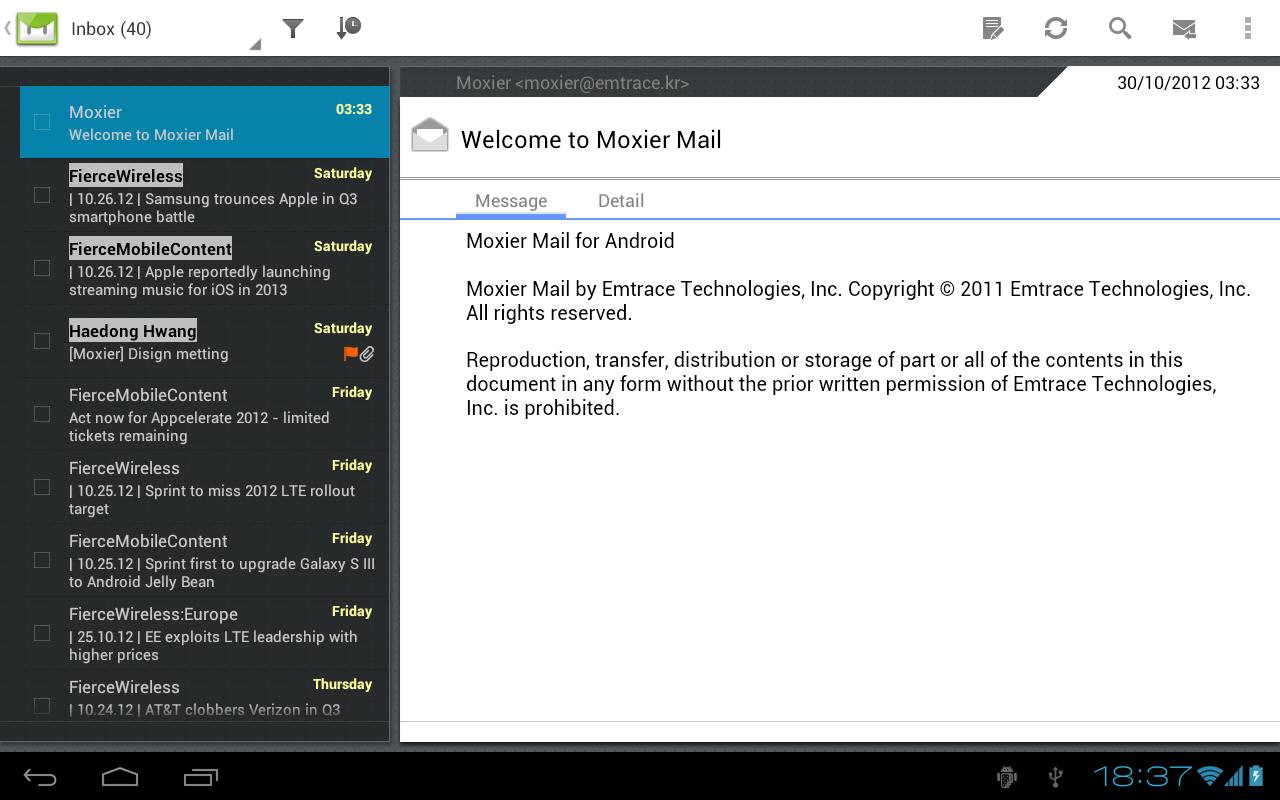Click the open envelope icon beside subject
Image resolution: width=1280 pixels, height=800 pixels.
(430, 135)
